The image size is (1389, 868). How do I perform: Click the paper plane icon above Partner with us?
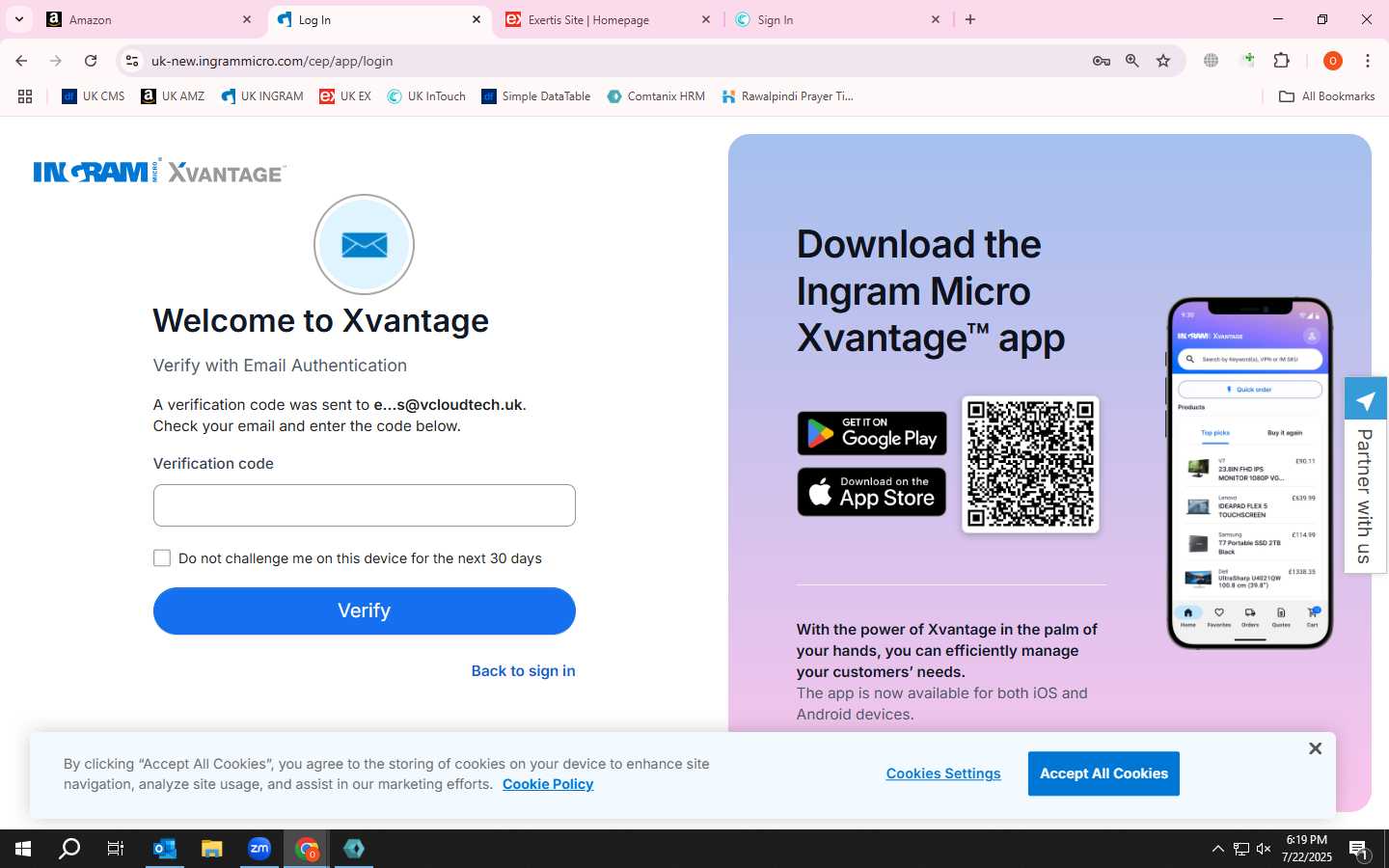pyautogui.click(x=1366, y=399)
